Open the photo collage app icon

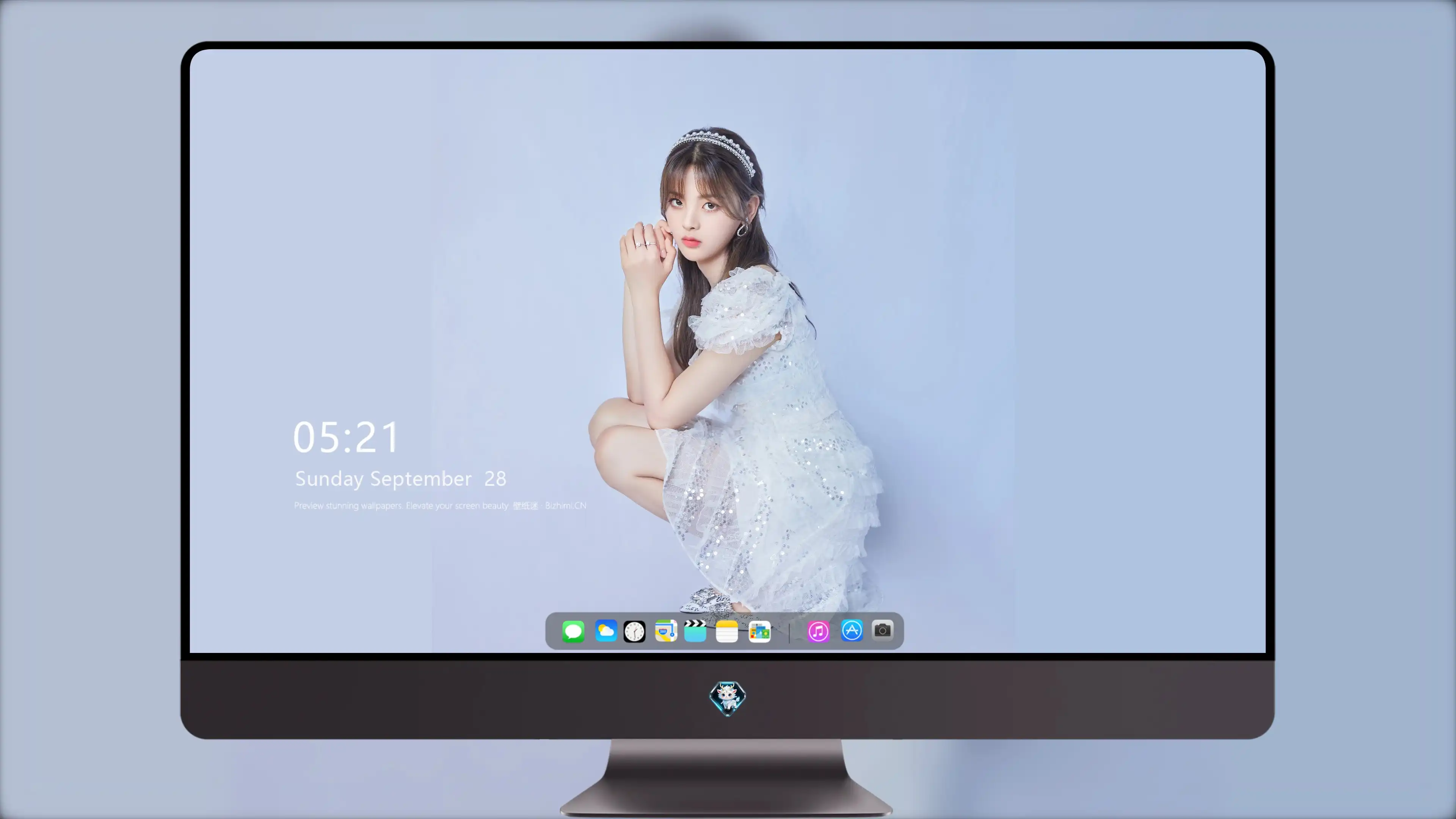tap(759, 631)
